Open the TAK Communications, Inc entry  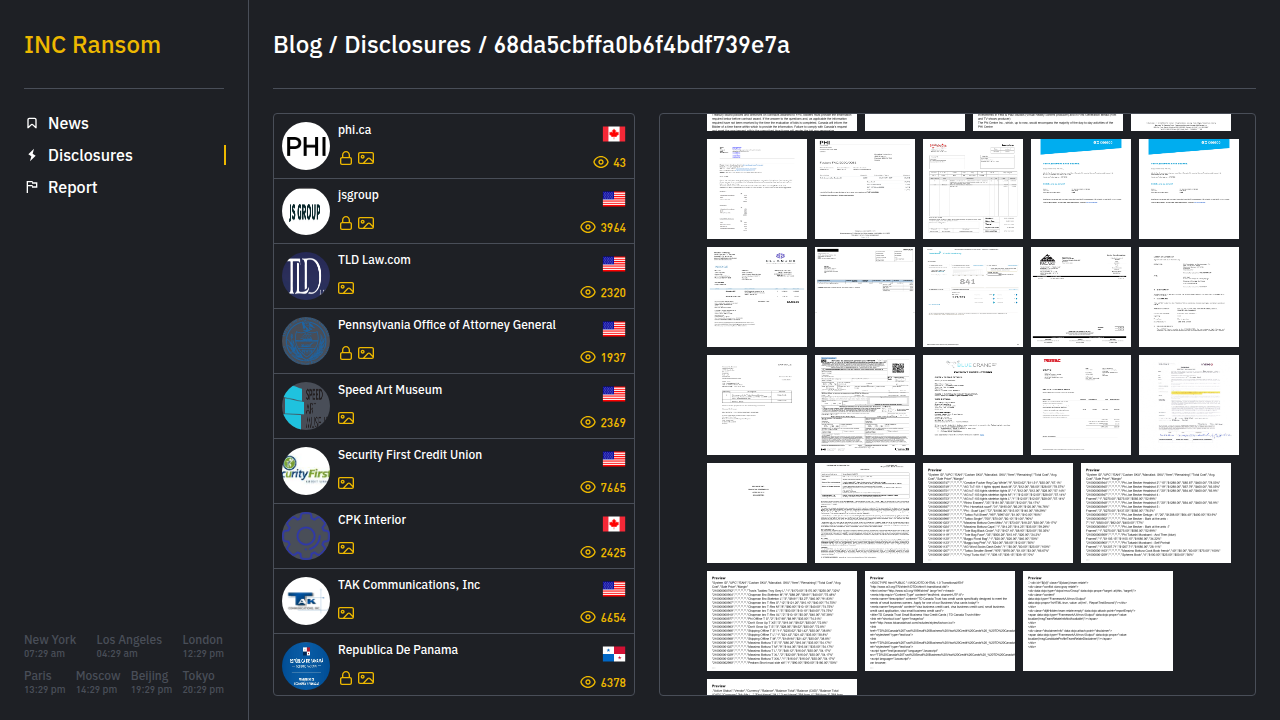tap(408, 585)
